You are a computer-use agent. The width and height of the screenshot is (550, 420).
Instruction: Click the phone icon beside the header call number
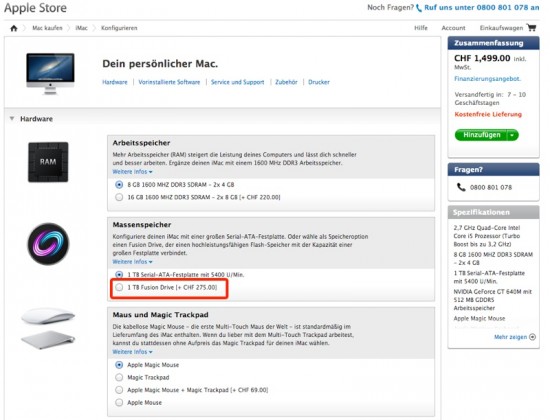[419, 8]
